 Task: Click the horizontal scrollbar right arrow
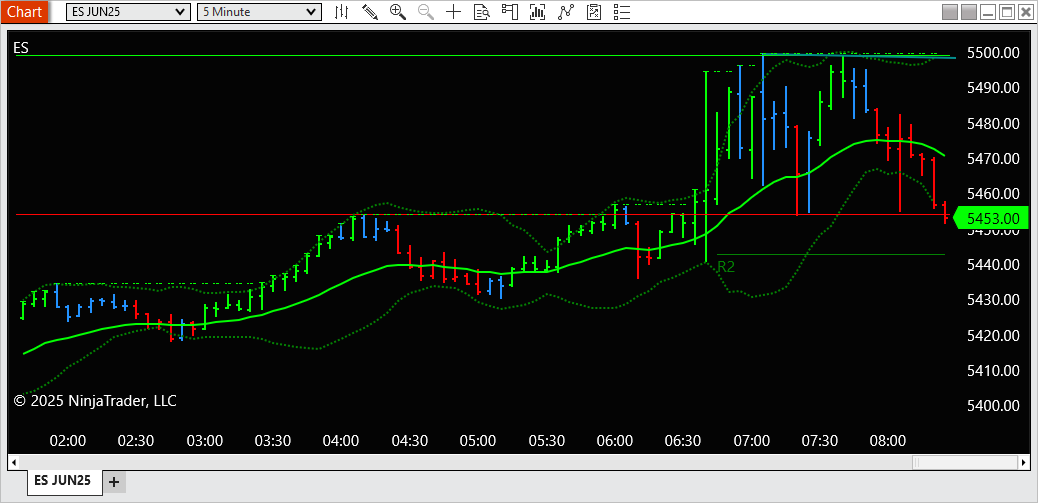tap(1025, 462)
